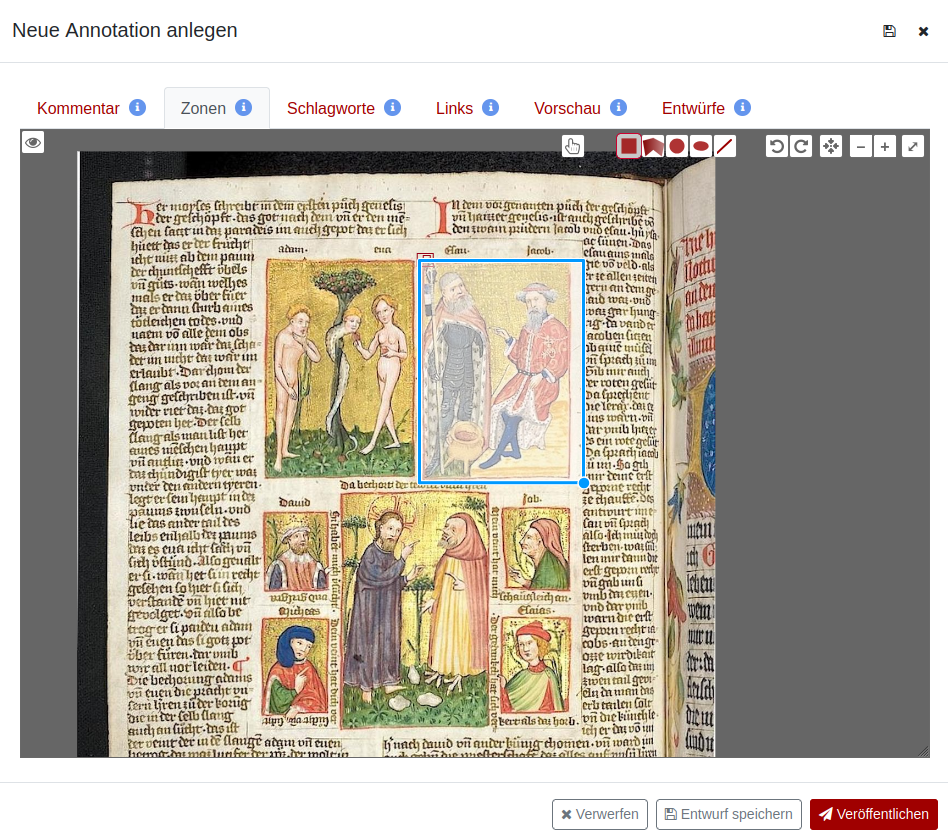Click the Verwerfen button
The image size is (948, 837).
point(600,814)
